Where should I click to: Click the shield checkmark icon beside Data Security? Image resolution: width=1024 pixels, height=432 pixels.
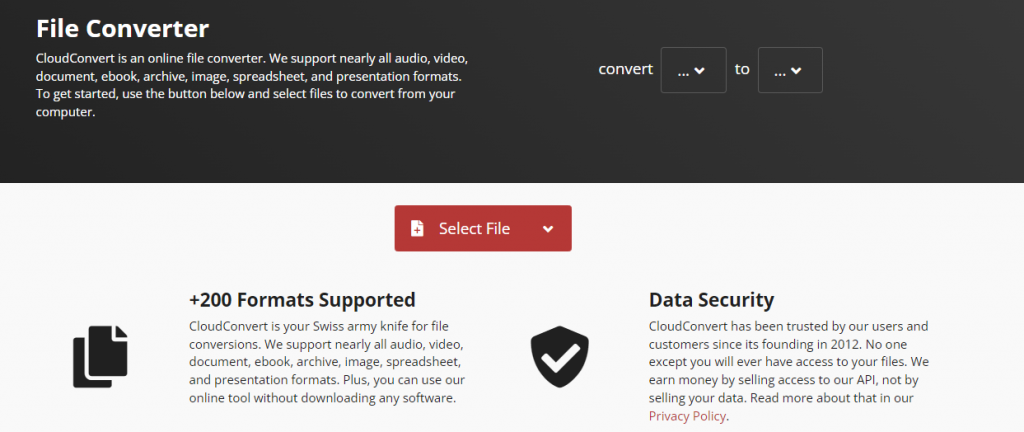[559, 357]
